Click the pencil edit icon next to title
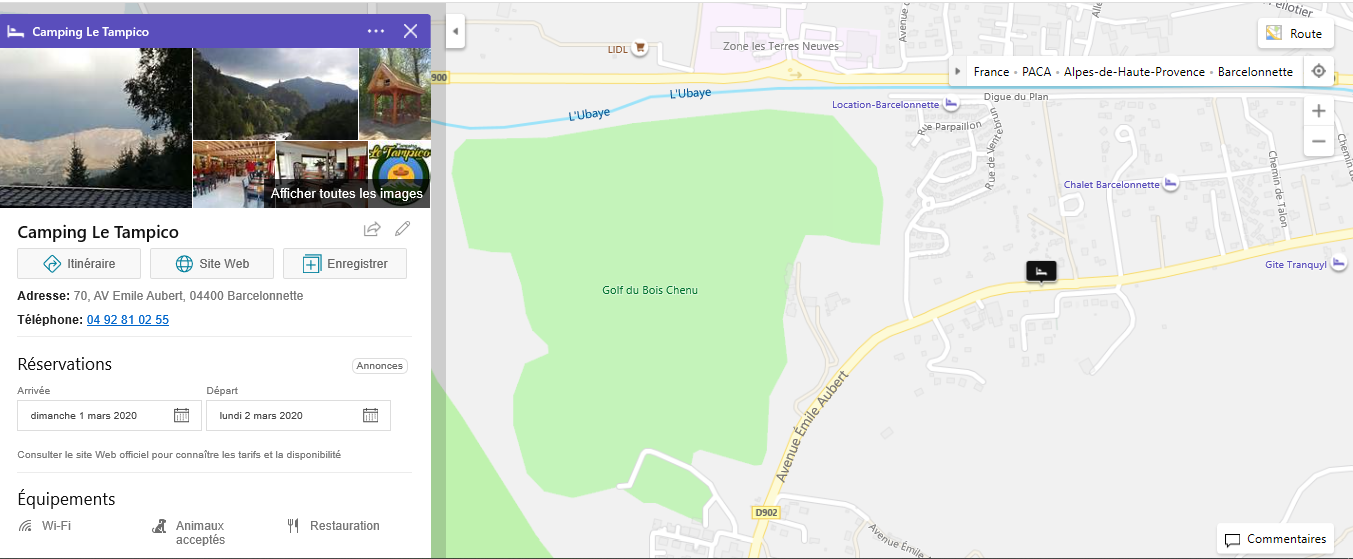This screenshot has width=1353, height=559. 402,229
